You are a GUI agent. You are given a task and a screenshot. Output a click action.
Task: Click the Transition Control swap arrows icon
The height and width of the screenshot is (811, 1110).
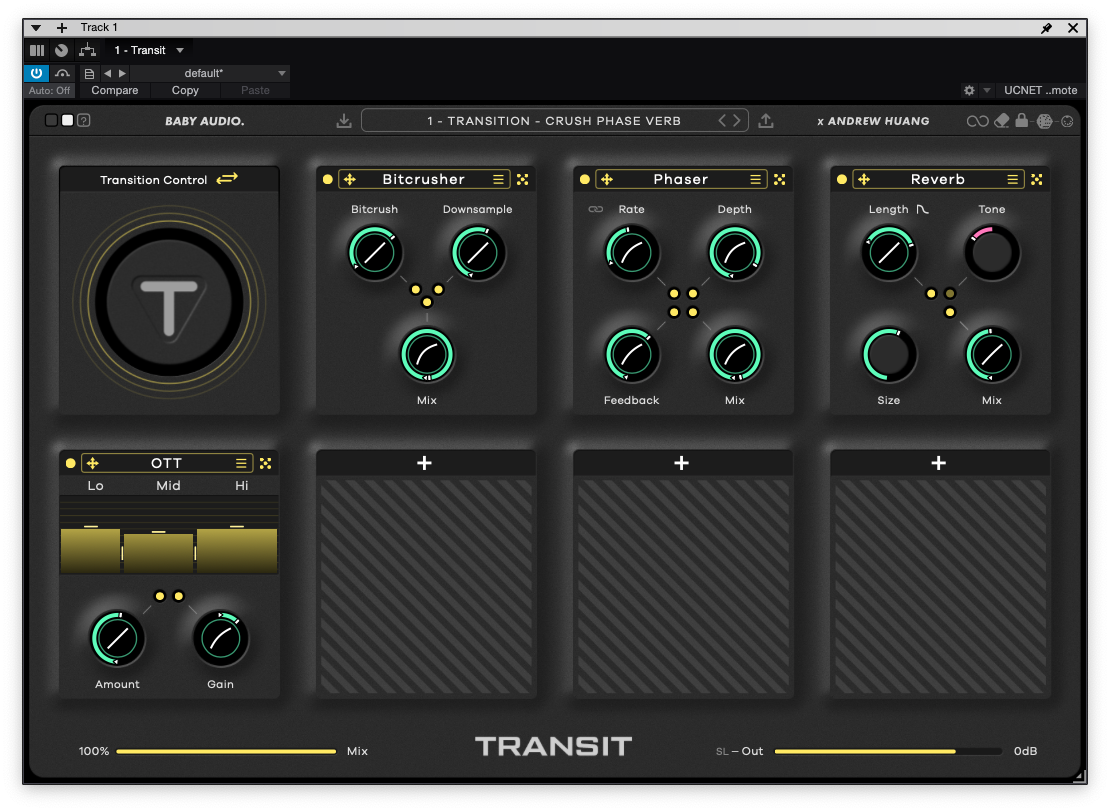[227, 178]
